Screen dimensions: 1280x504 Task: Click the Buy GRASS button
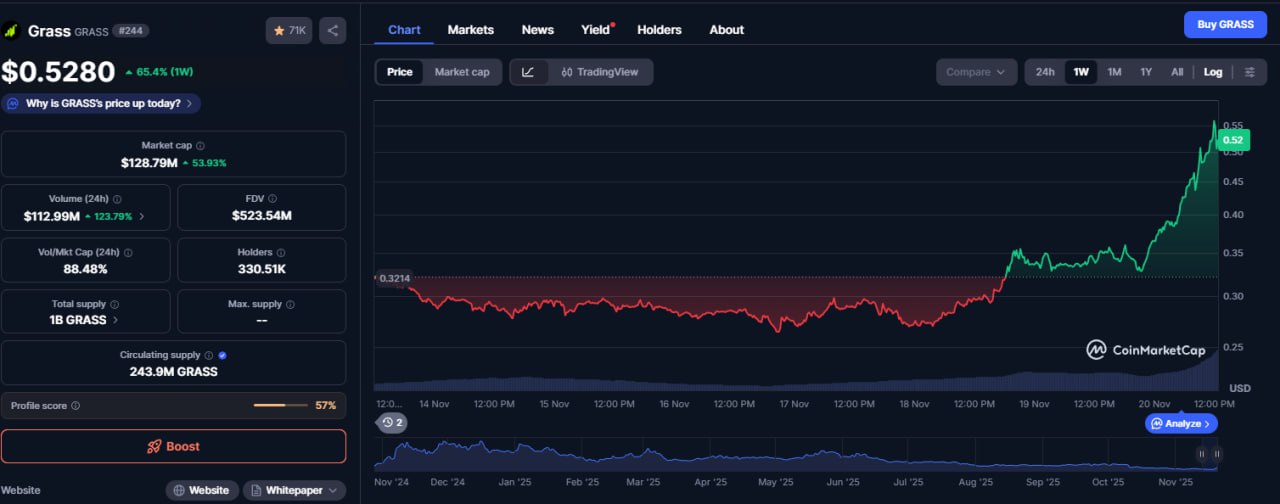[x=1224, y=25]
